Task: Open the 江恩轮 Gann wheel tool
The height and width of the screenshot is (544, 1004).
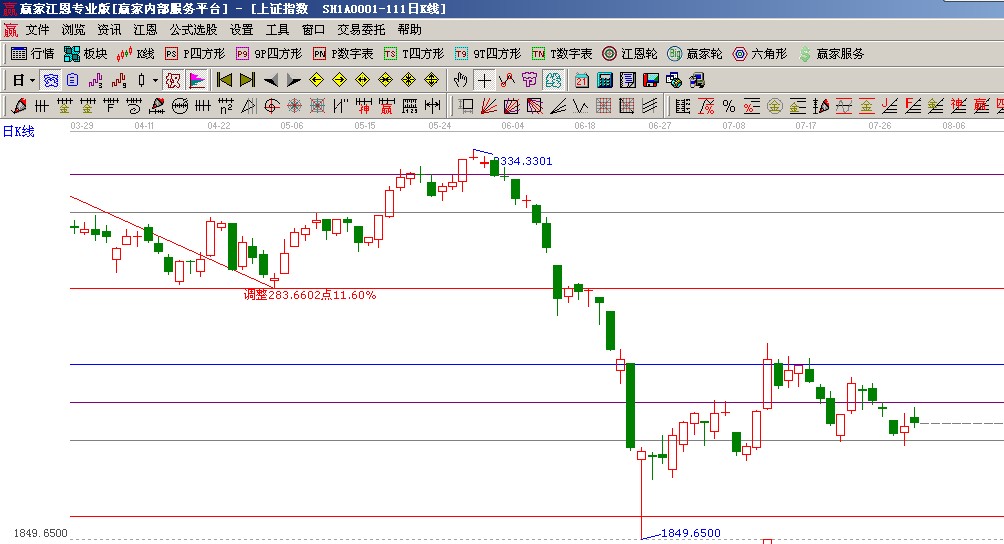Action: [630, 54]
